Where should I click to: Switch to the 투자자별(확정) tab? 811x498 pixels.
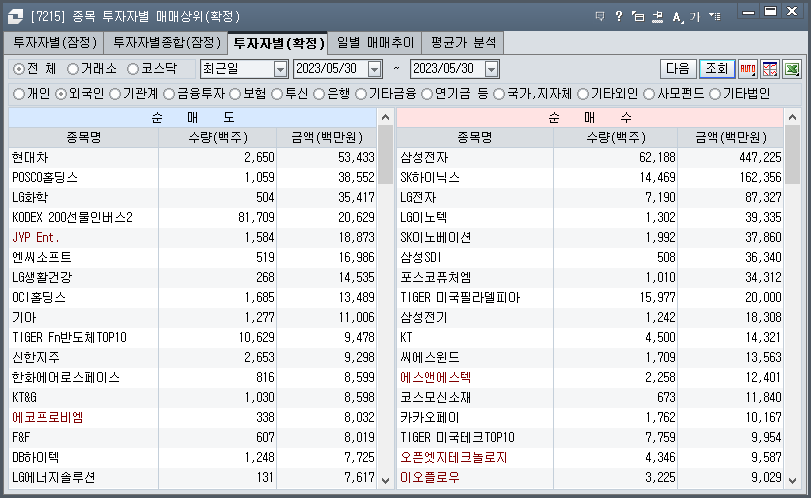[278, 42]
